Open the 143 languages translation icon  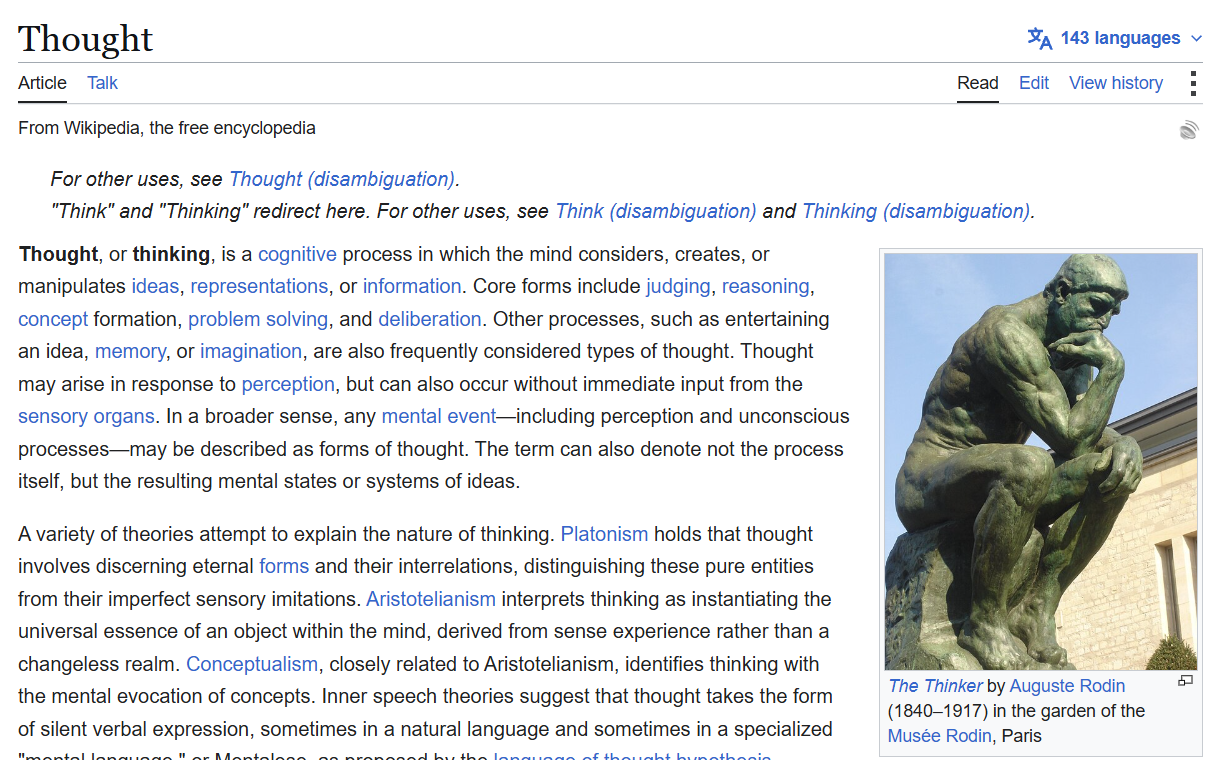coord(1040,38)
